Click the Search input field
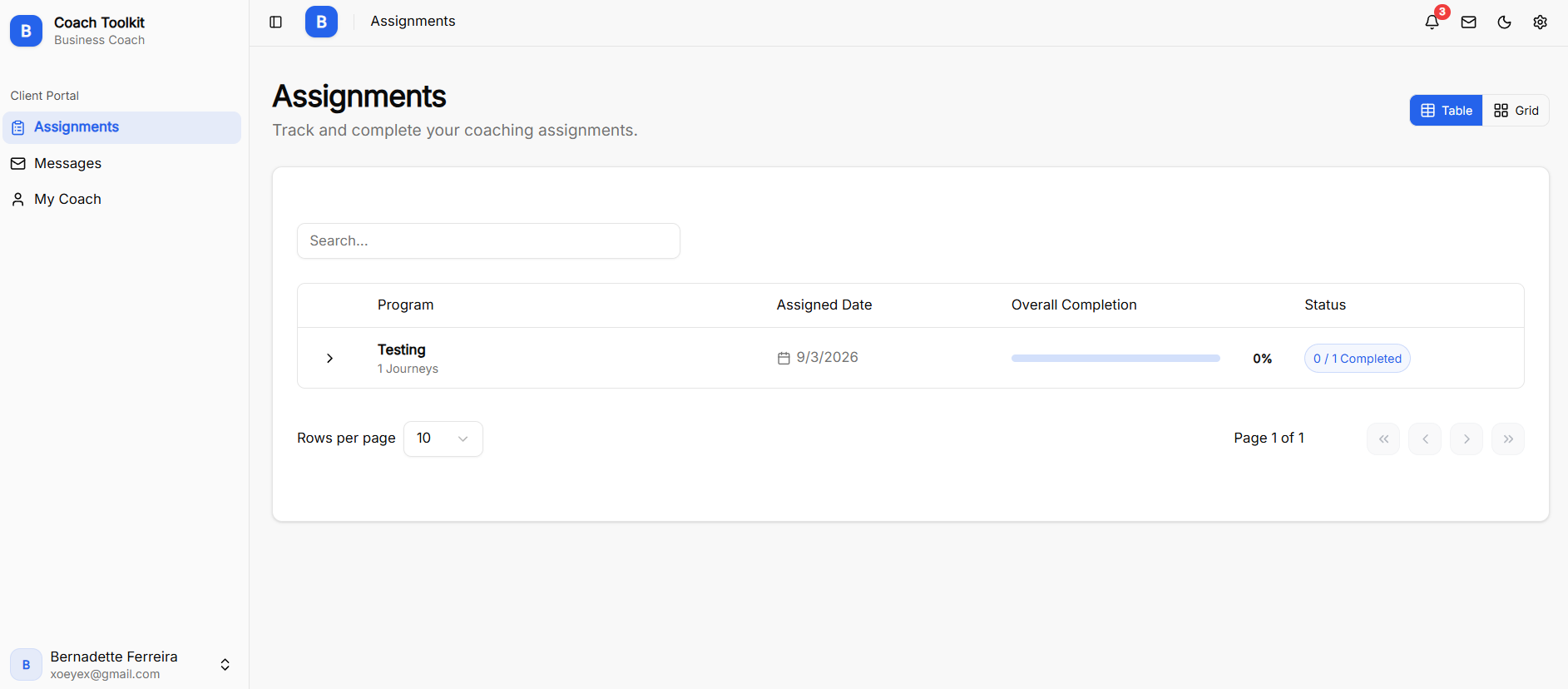This screenshot has height=689, width=1568. [488, 240]
